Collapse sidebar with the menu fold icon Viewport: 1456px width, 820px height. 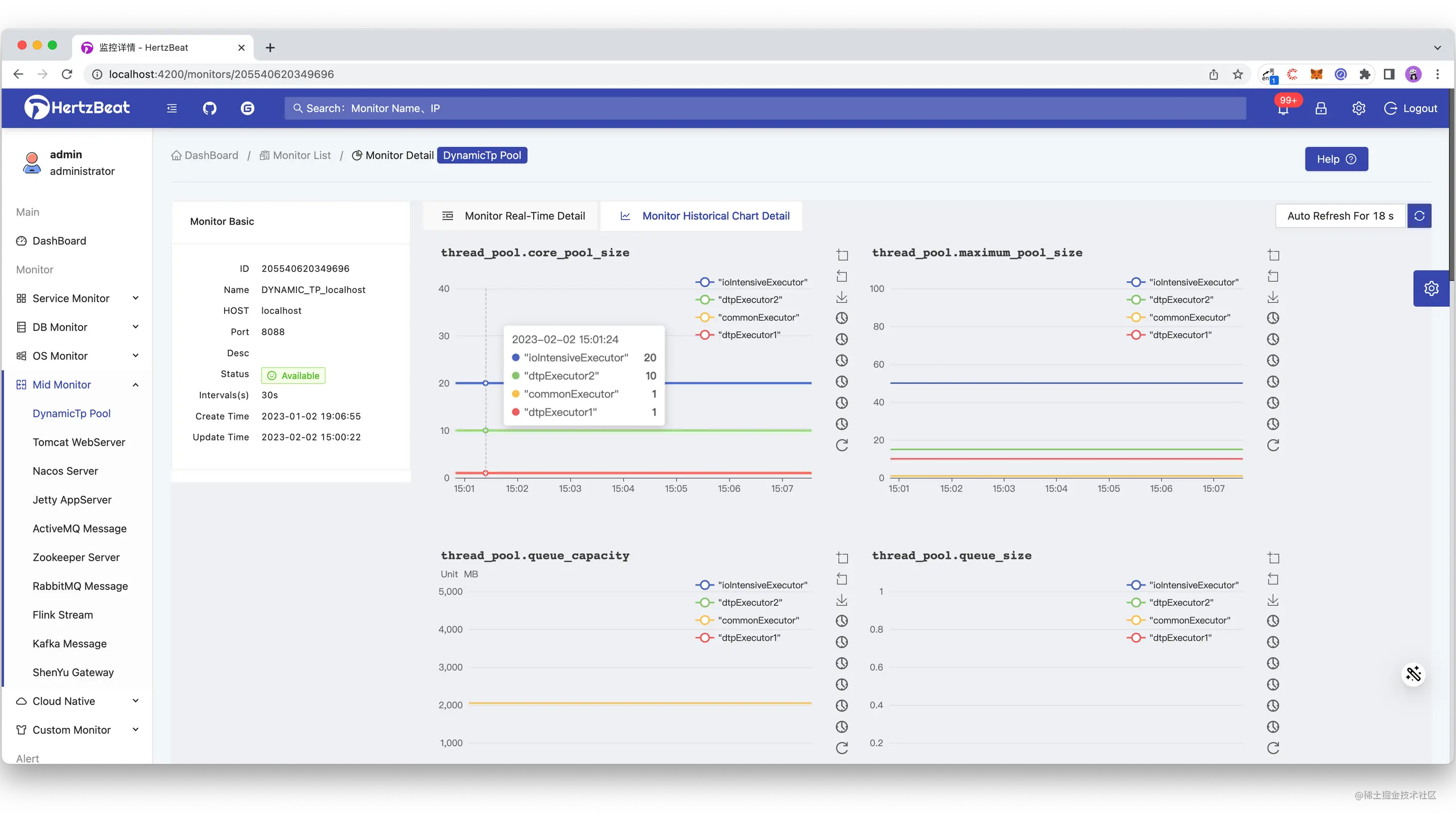(x=172, y=108)
